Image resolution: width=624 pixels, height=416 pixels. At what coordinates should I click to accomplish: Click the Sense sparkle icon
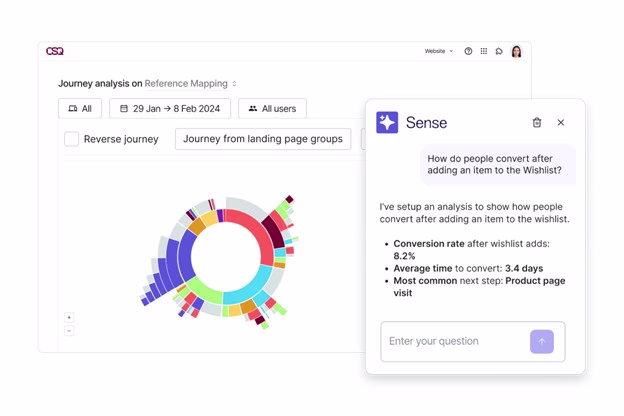pos(387,122)
